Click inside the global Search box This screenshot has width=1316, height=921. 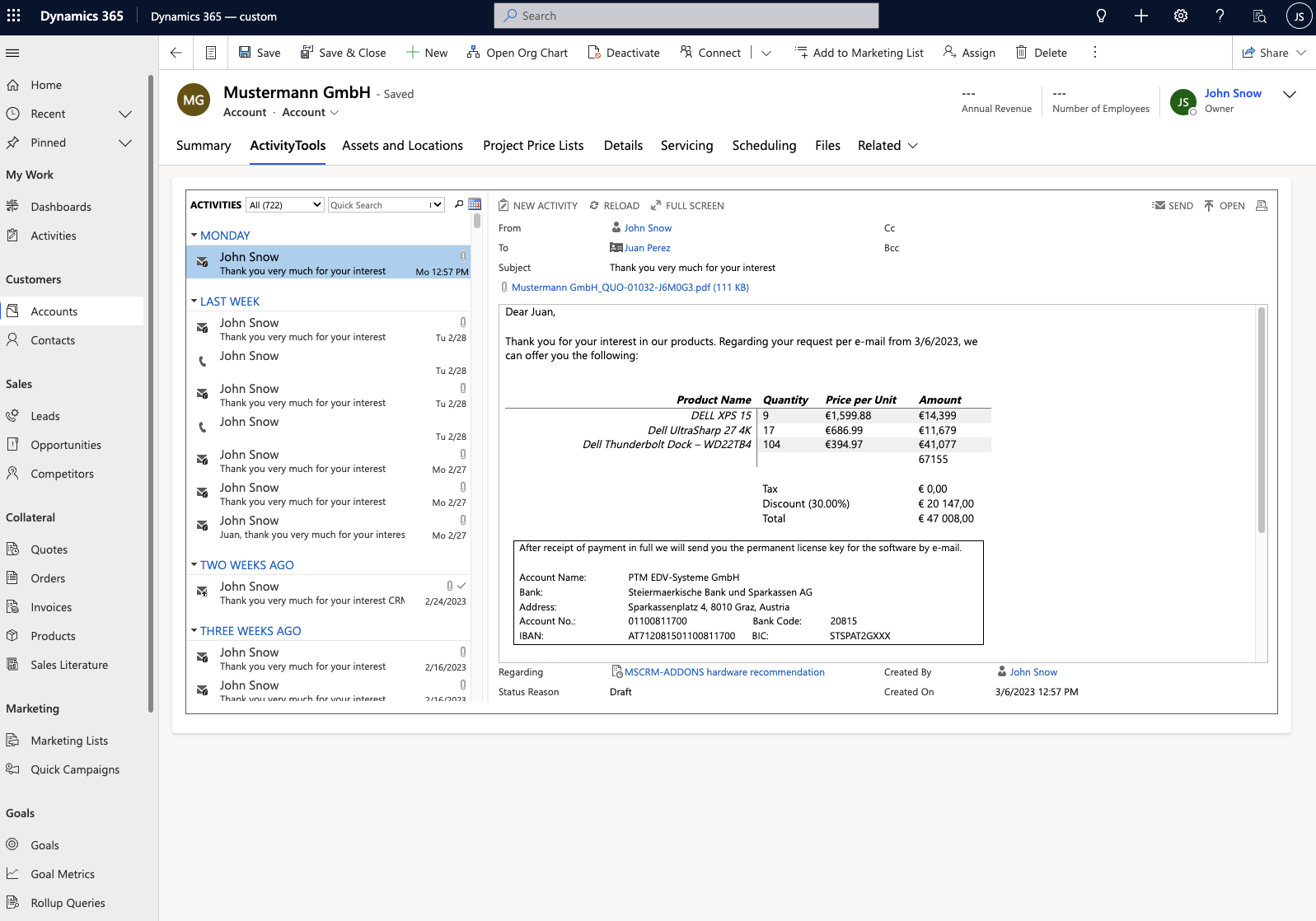(686, 16)
